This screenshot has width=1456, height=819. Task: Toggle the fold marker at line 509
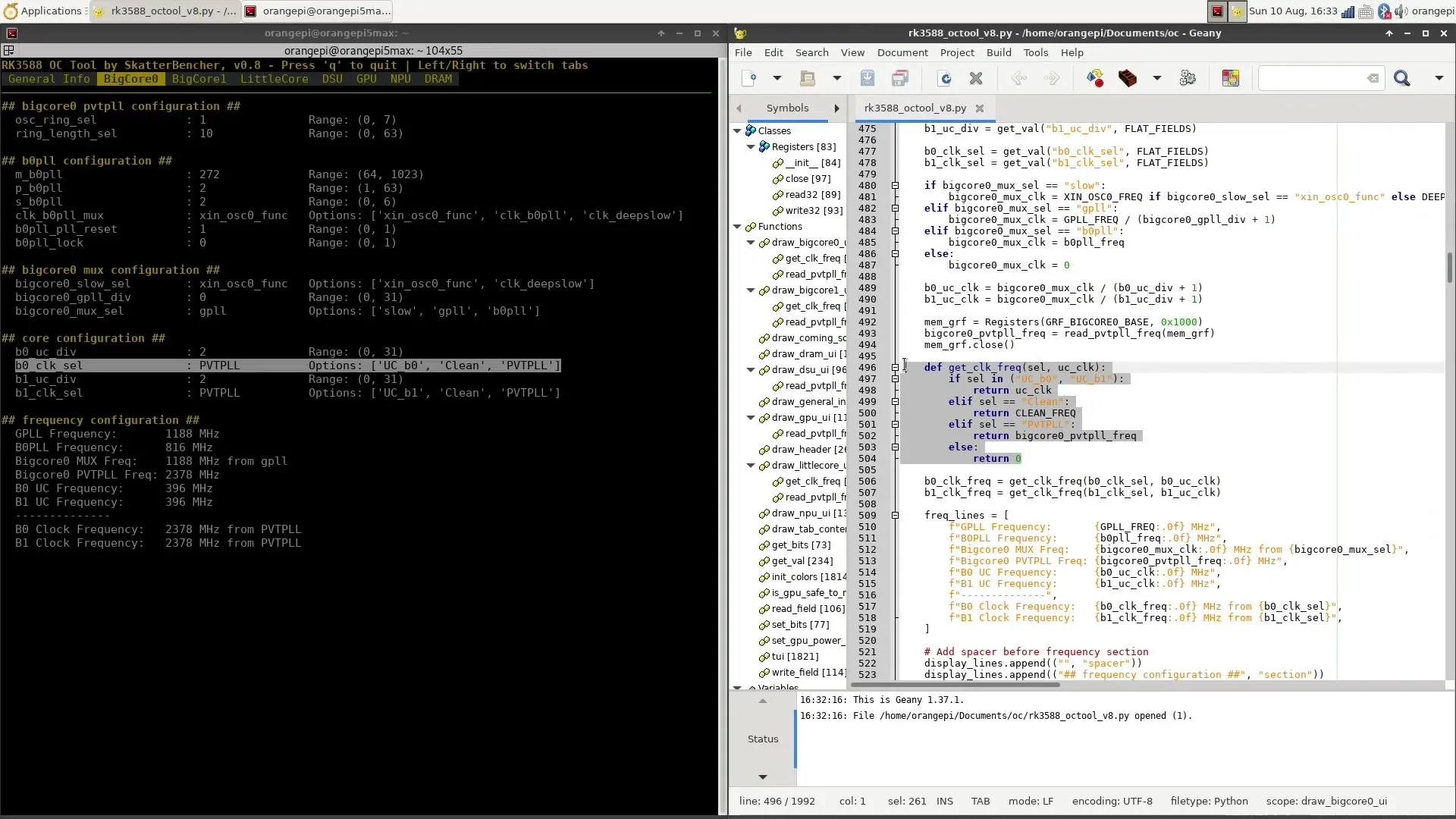click(x=895, y=516)
